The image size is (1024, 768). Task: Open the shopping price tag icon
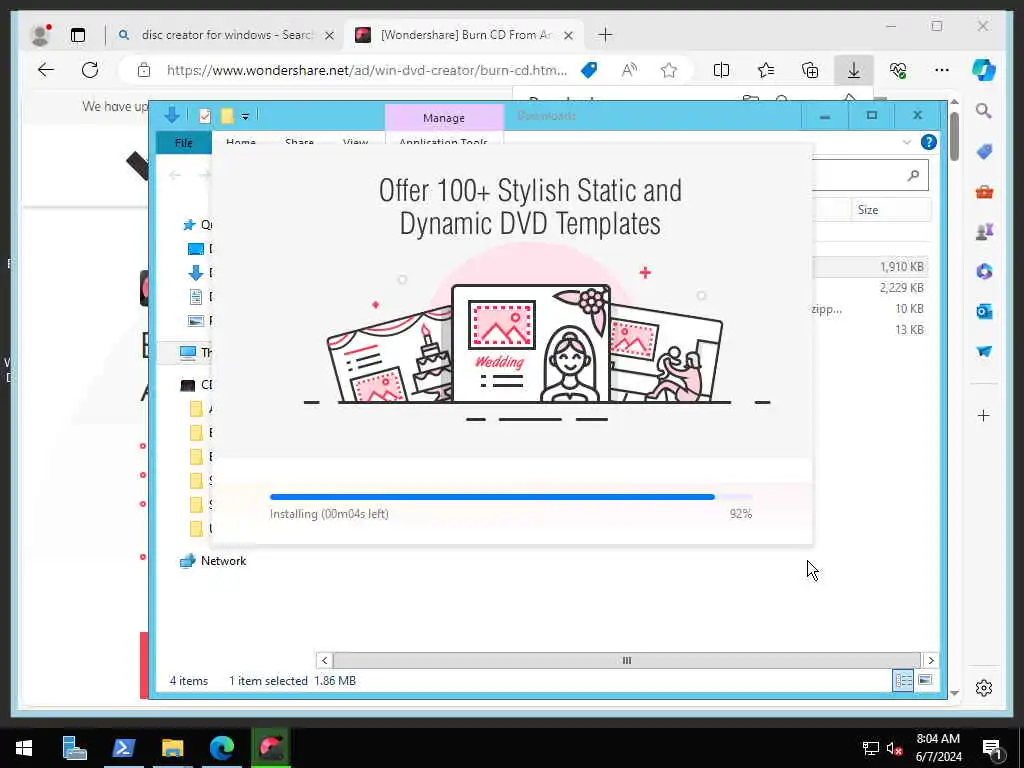click(589, 70)
